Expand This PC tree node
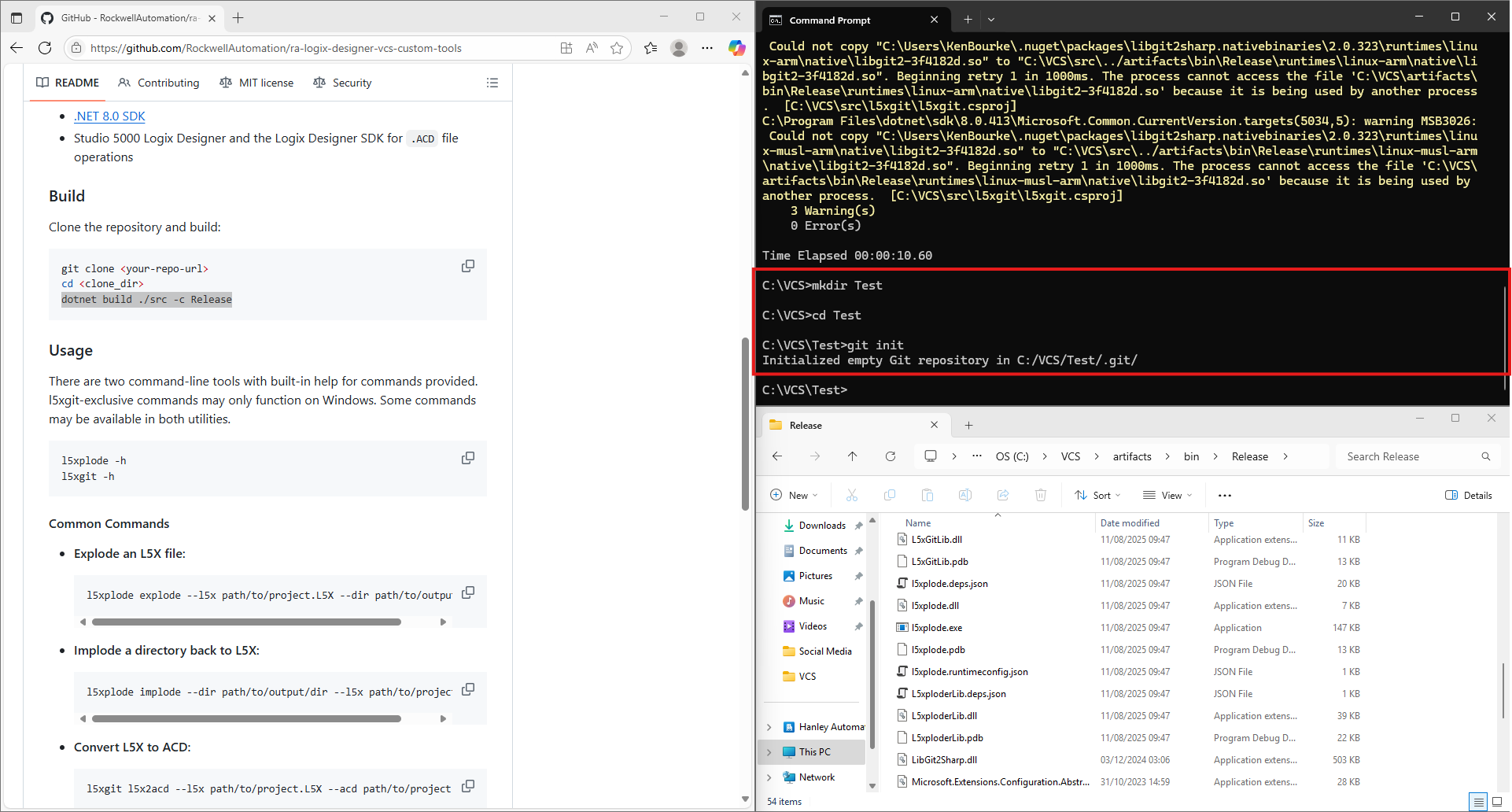 (x=769, y=752)
